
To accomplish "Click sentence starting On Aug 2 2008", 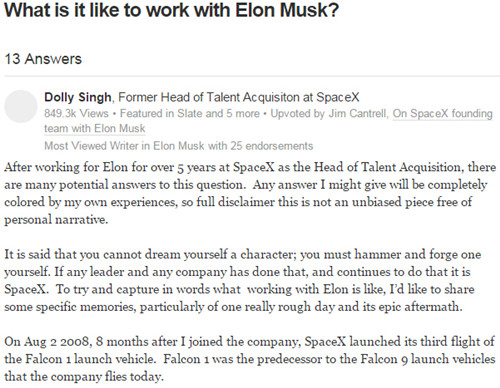I will click(x=249, y=350).
